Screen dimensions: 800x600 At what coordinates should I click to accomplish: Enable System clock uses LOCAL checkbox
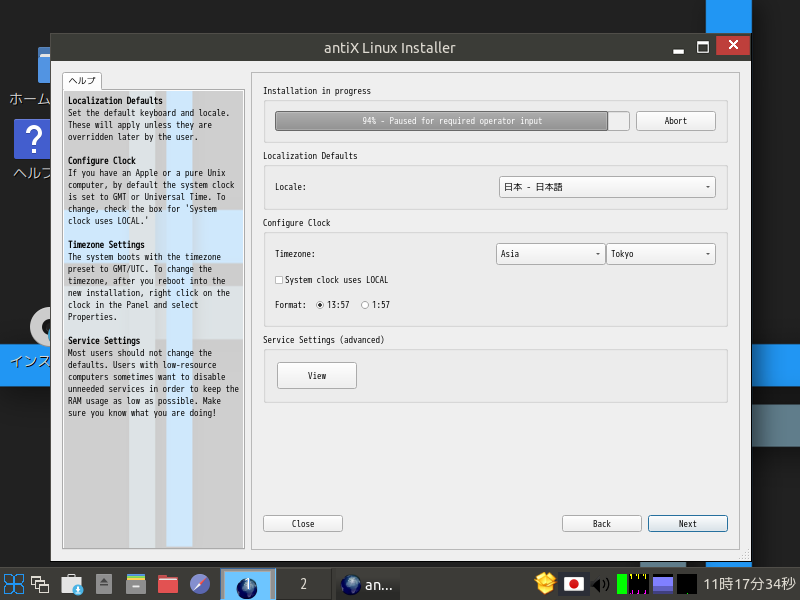click(x=279, y=280)
